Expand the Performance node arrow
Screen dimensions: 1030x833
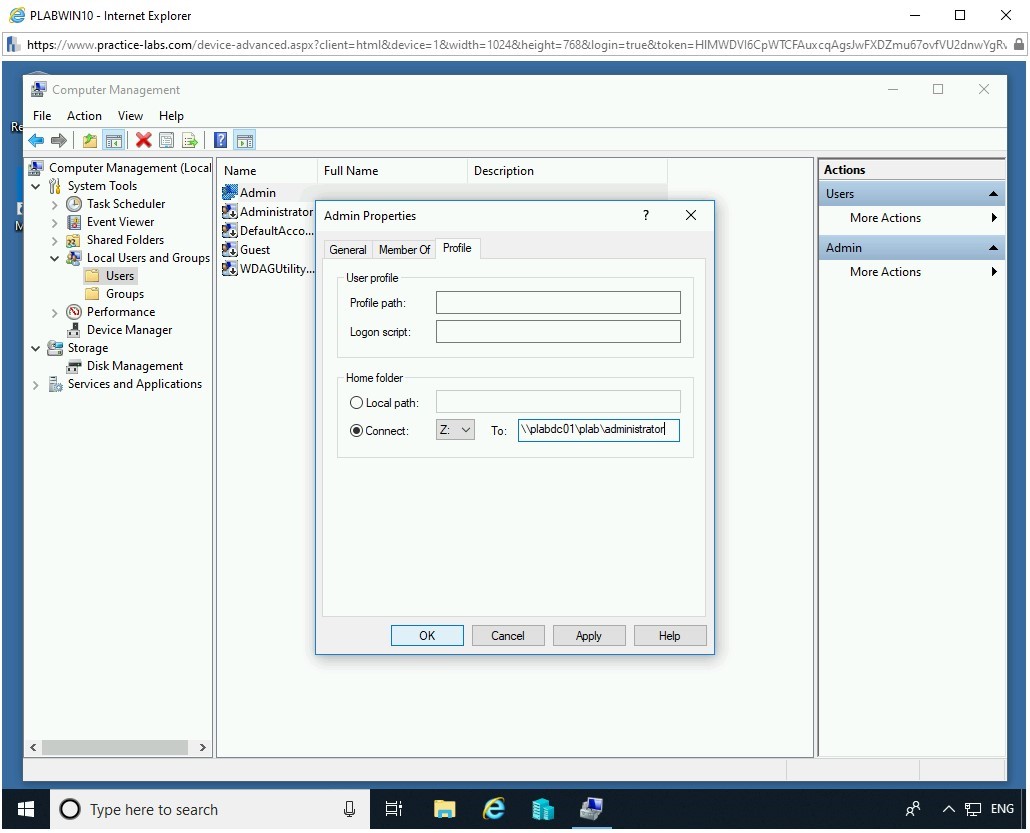(55, 313)
